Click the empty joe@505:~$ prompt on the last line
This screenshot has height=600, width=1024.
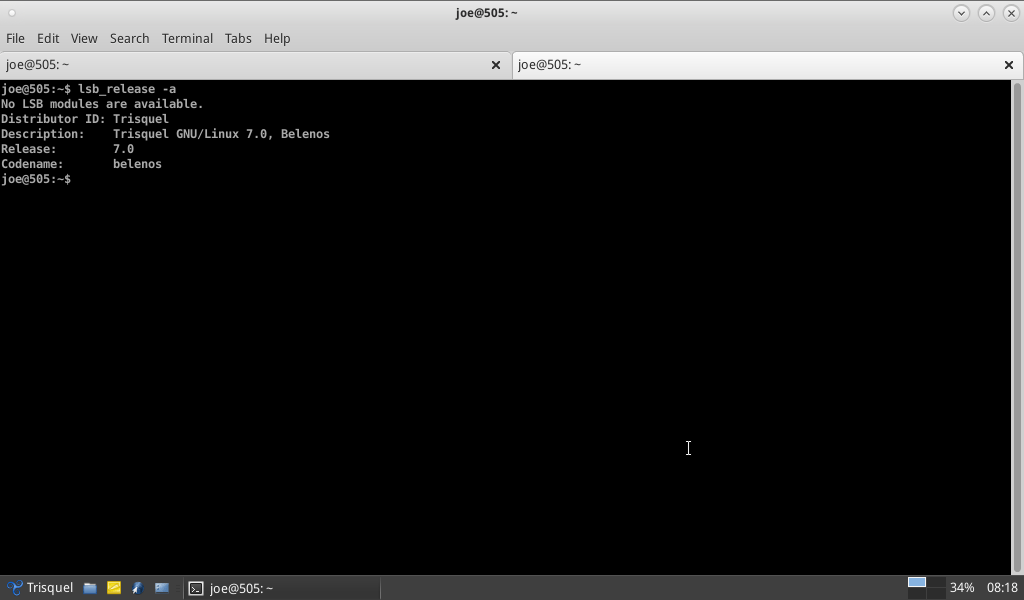pos(36,179)
